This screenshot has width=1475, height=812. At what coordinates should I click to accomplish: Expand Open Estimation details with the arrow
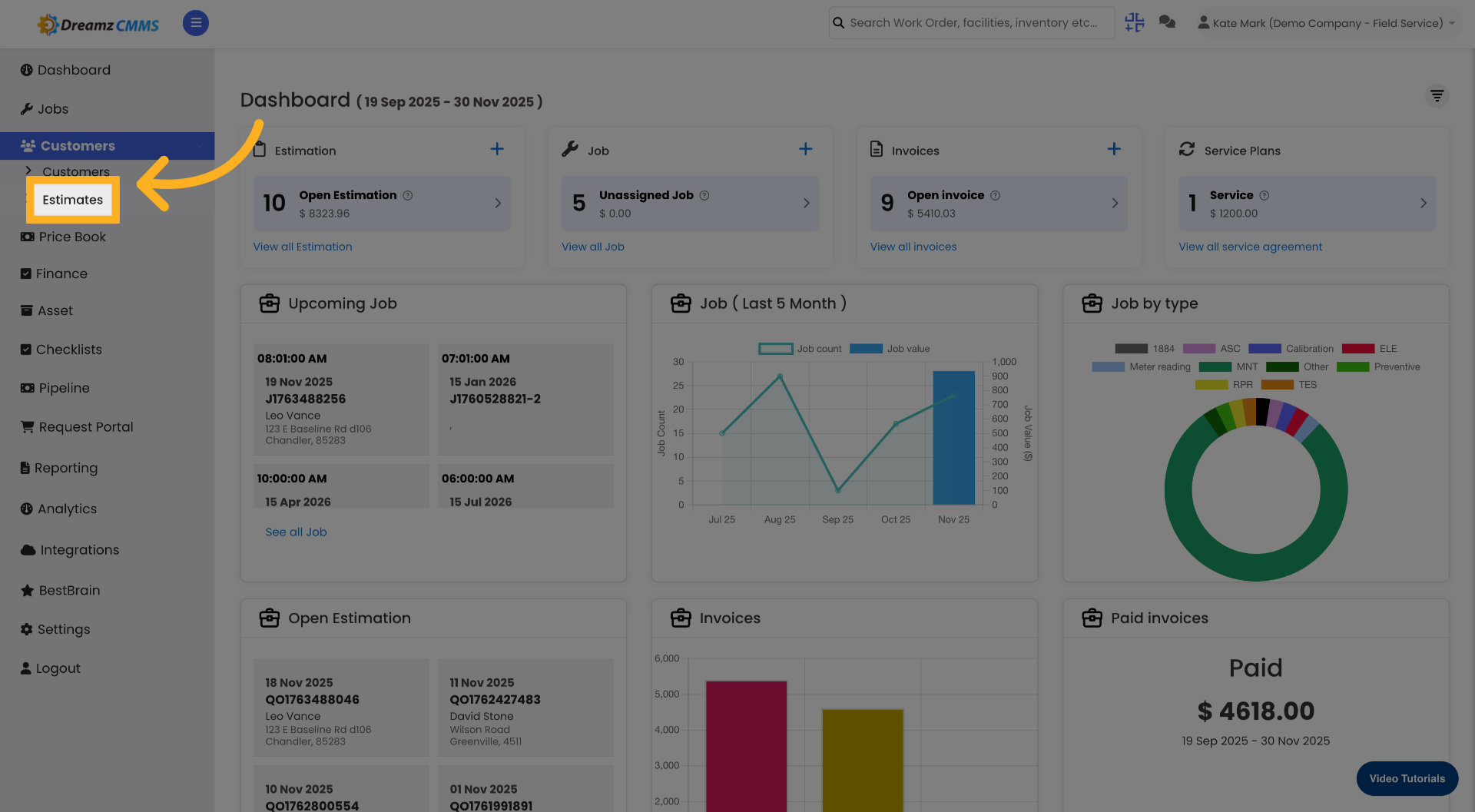point(496,204)
